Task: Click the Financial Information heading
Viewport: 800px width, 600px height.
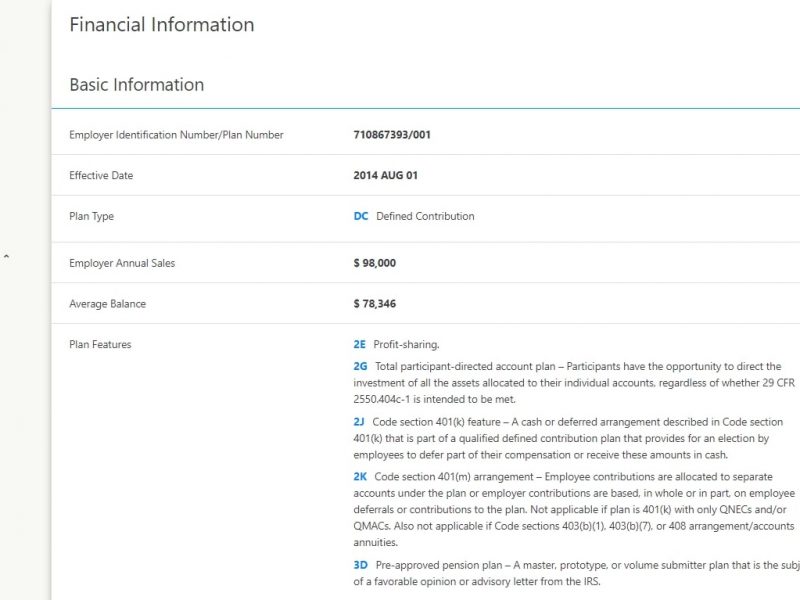Action: coord(161,25)
